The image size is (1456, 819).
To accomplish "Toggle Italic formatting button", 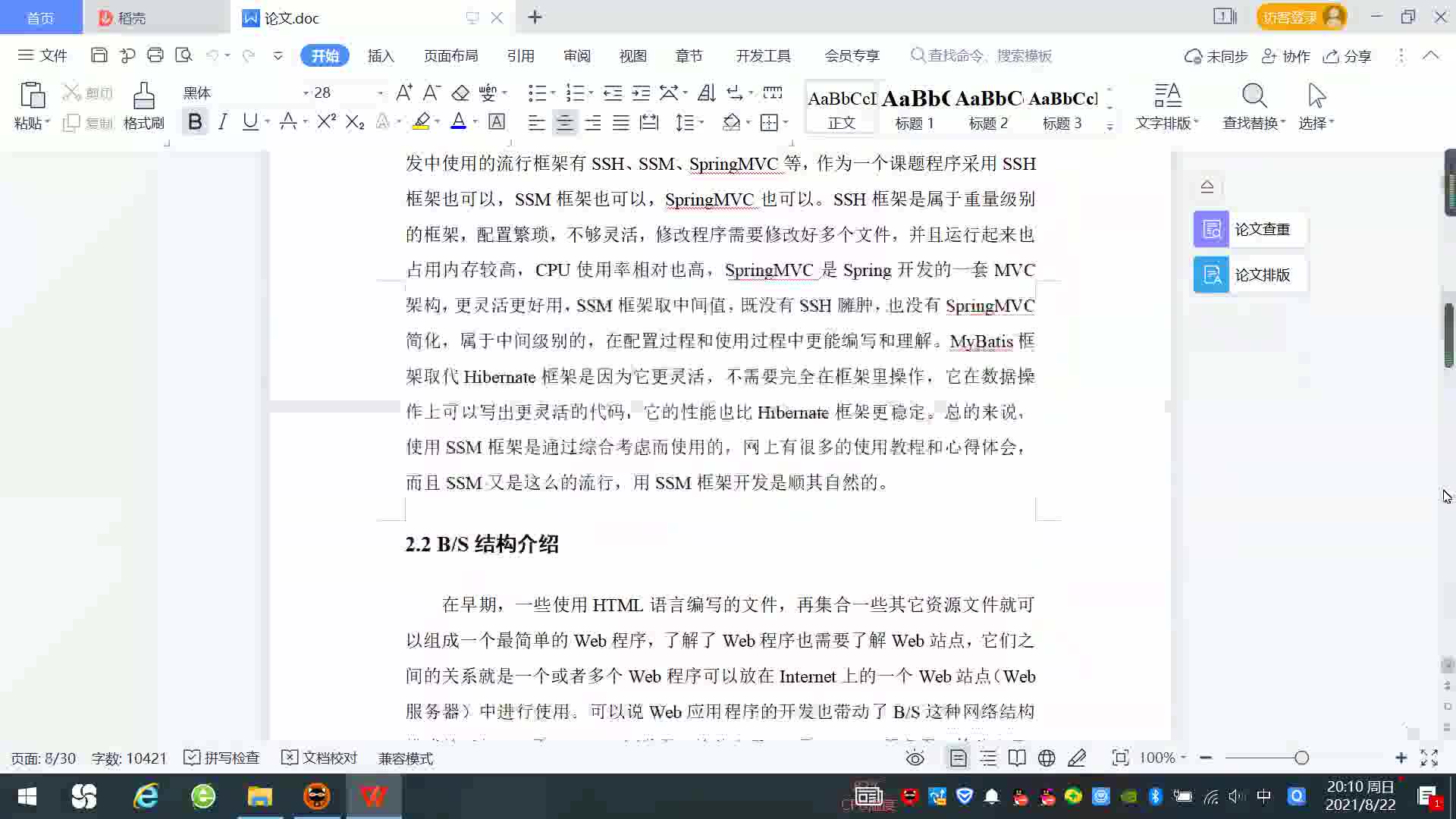I will point(222,122).
